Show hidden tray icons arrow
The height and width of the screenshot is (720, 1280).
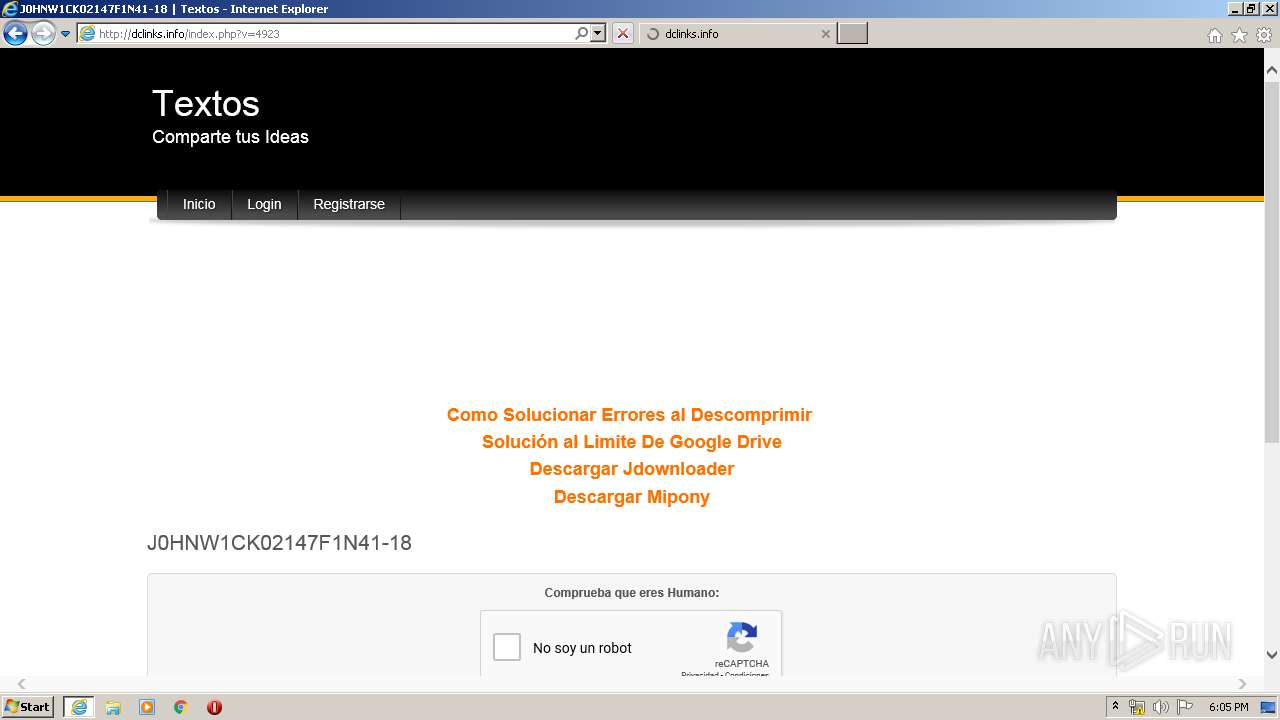point(1116,707)
